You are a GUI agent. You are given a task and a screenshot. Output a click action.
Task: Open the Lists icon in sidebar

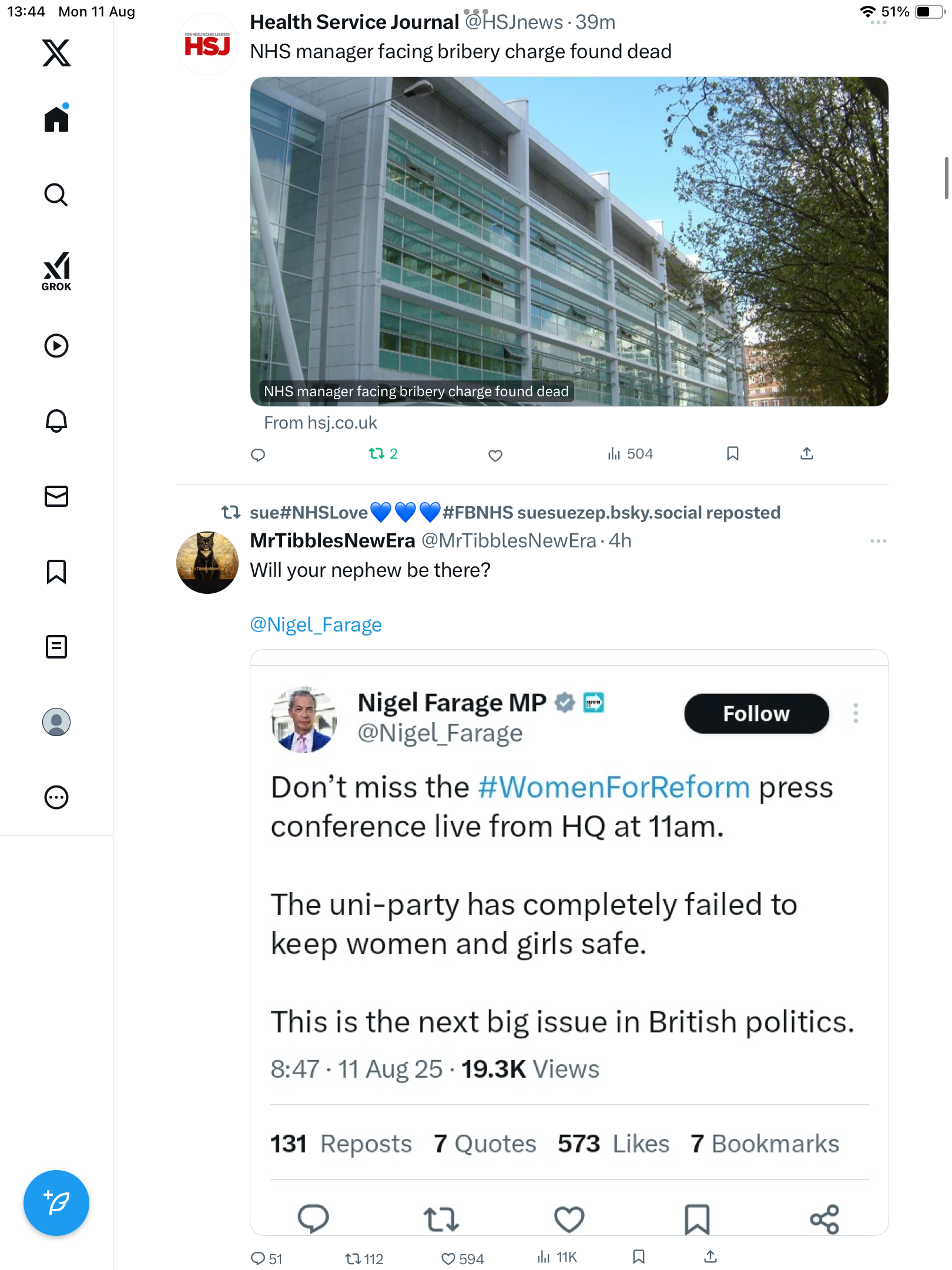[x=56, y=647]
